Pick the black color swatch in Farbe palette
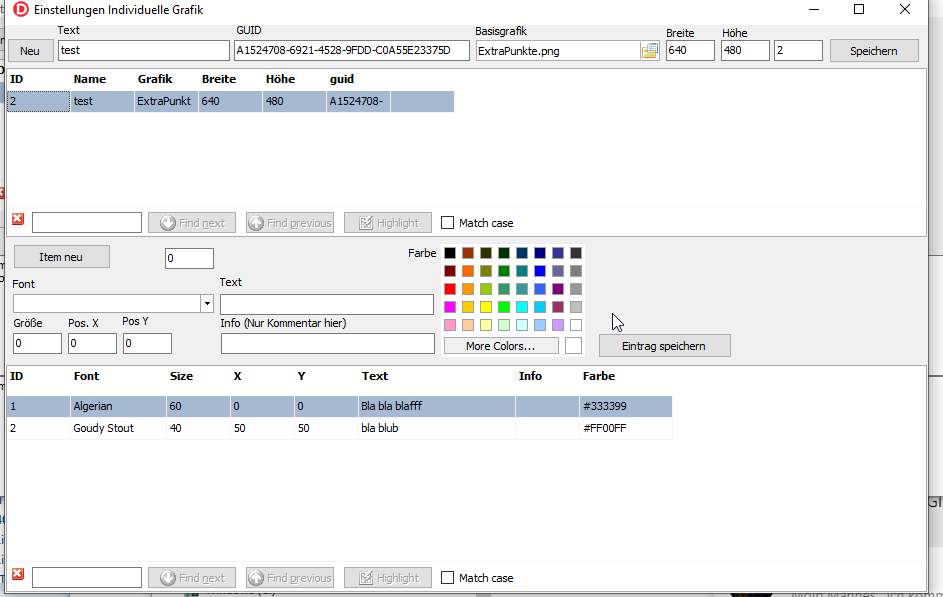This screenshot has width=943, height=597. tap(450, 253)
